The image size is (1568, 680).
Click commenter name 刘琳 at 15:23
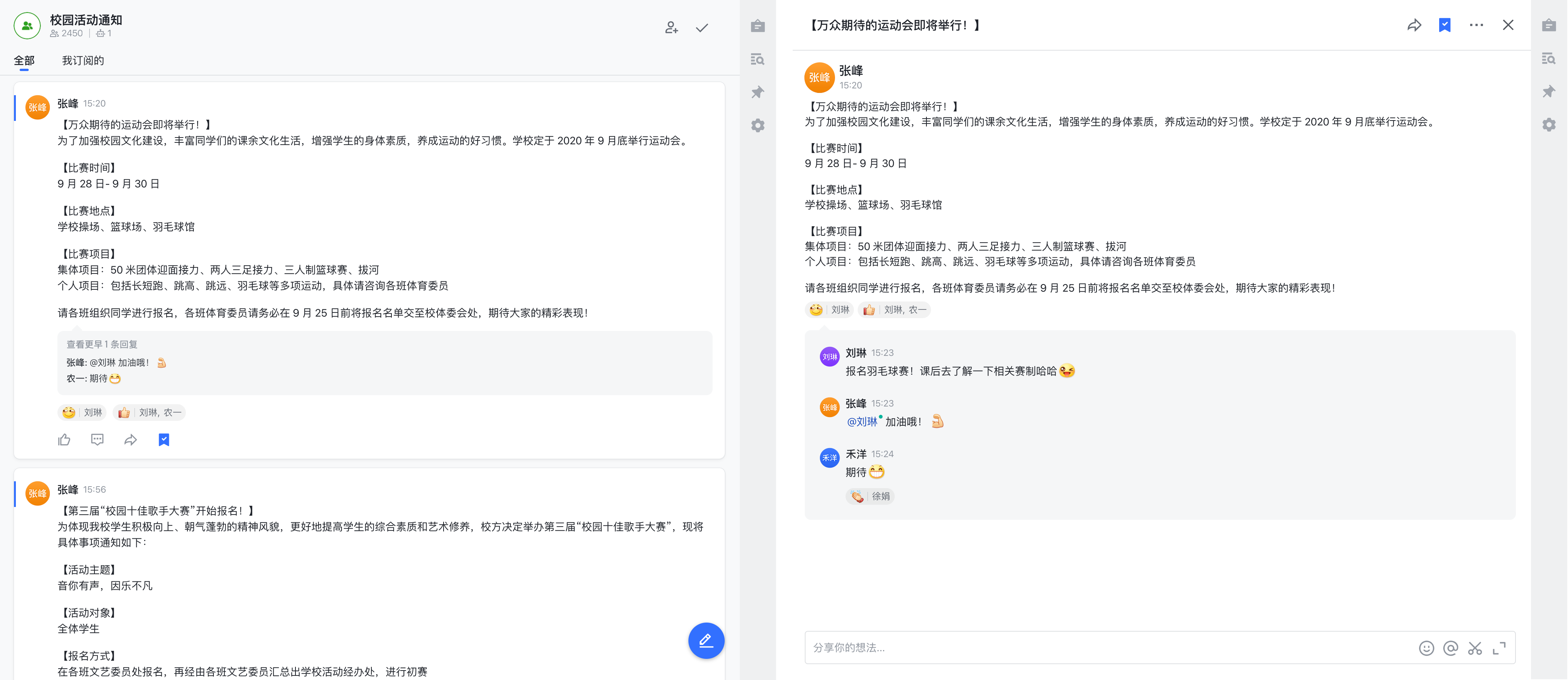[x=855, y=352]
